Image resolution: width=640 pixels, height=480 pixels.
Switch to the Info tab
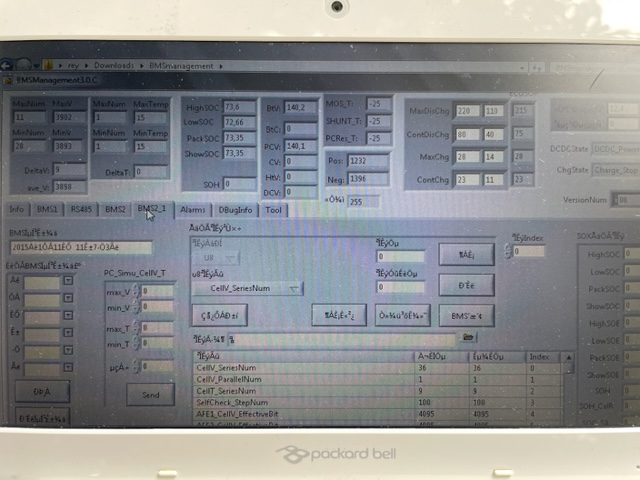[16, 210]
